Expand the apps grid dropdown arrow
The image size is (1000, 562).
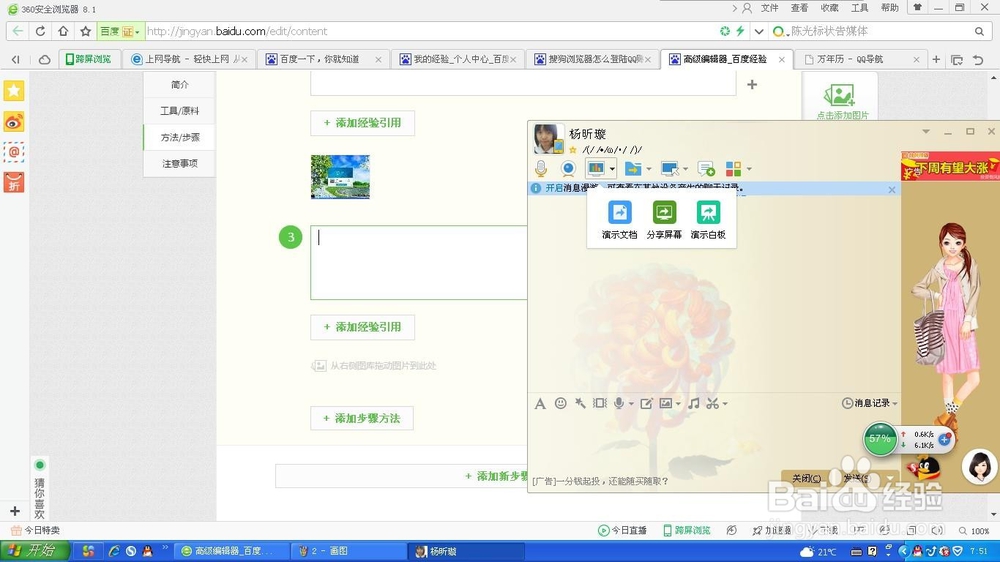(x=749, y=169)
